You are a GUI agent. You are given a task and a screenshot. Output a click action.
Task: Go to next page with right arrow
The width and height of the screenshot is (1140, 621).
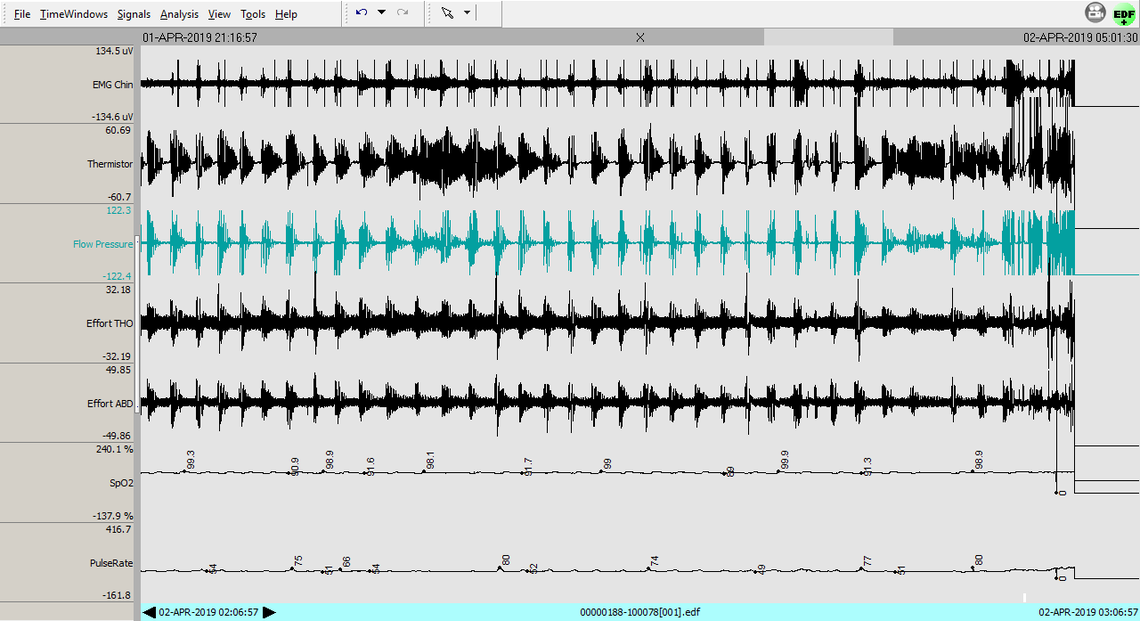269,612
